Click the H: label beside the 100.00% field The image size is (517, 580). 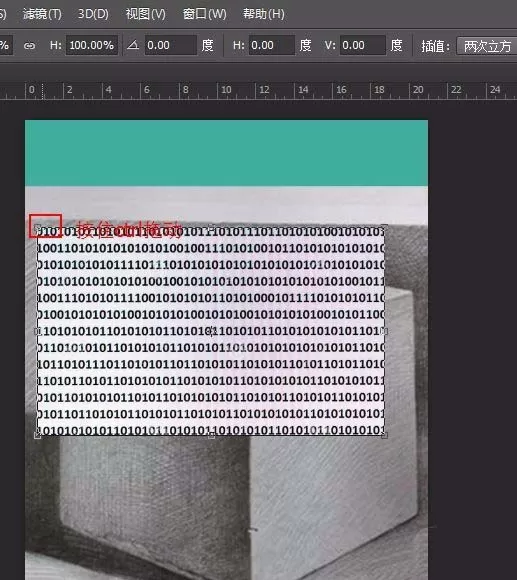coord(55,45)
